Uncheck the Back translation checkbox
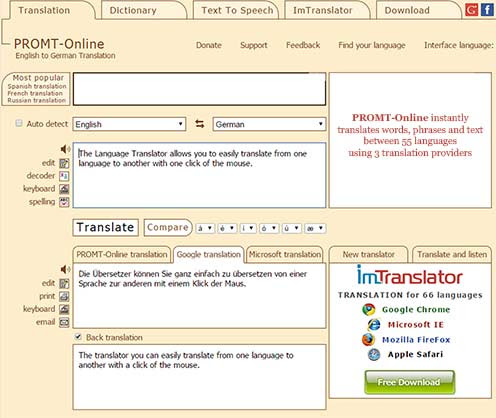 click(x=78, y=337)
